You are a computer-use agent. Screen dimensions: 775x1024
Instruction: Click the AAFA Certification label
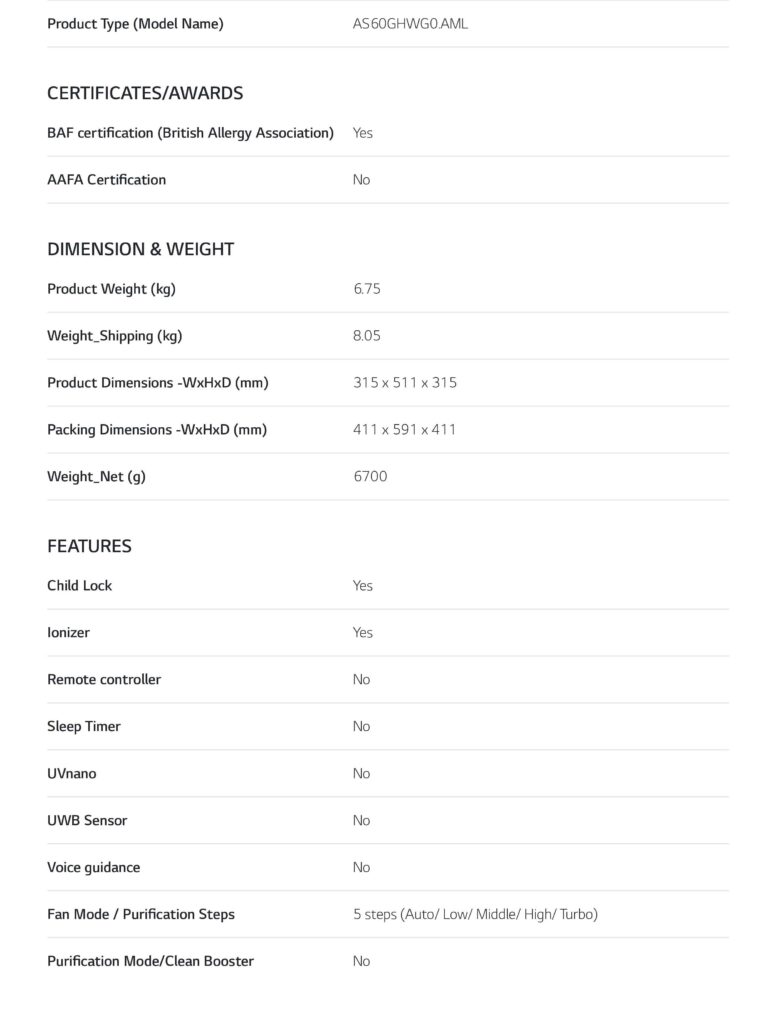tap(107, 180)
